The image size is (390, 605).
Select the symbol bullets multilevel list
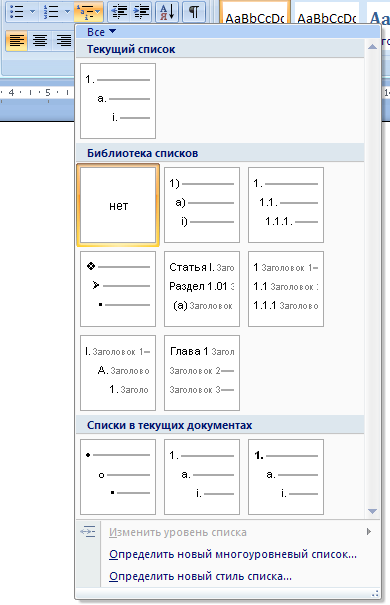coord(118,289)
